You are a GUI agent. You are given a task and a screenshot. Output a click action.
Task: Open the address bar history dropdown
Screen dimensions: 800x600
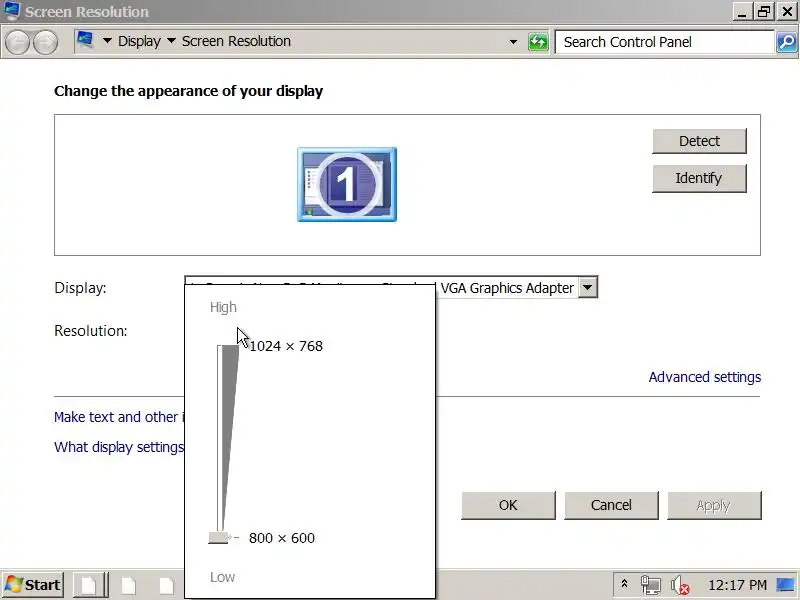[513, 42]
